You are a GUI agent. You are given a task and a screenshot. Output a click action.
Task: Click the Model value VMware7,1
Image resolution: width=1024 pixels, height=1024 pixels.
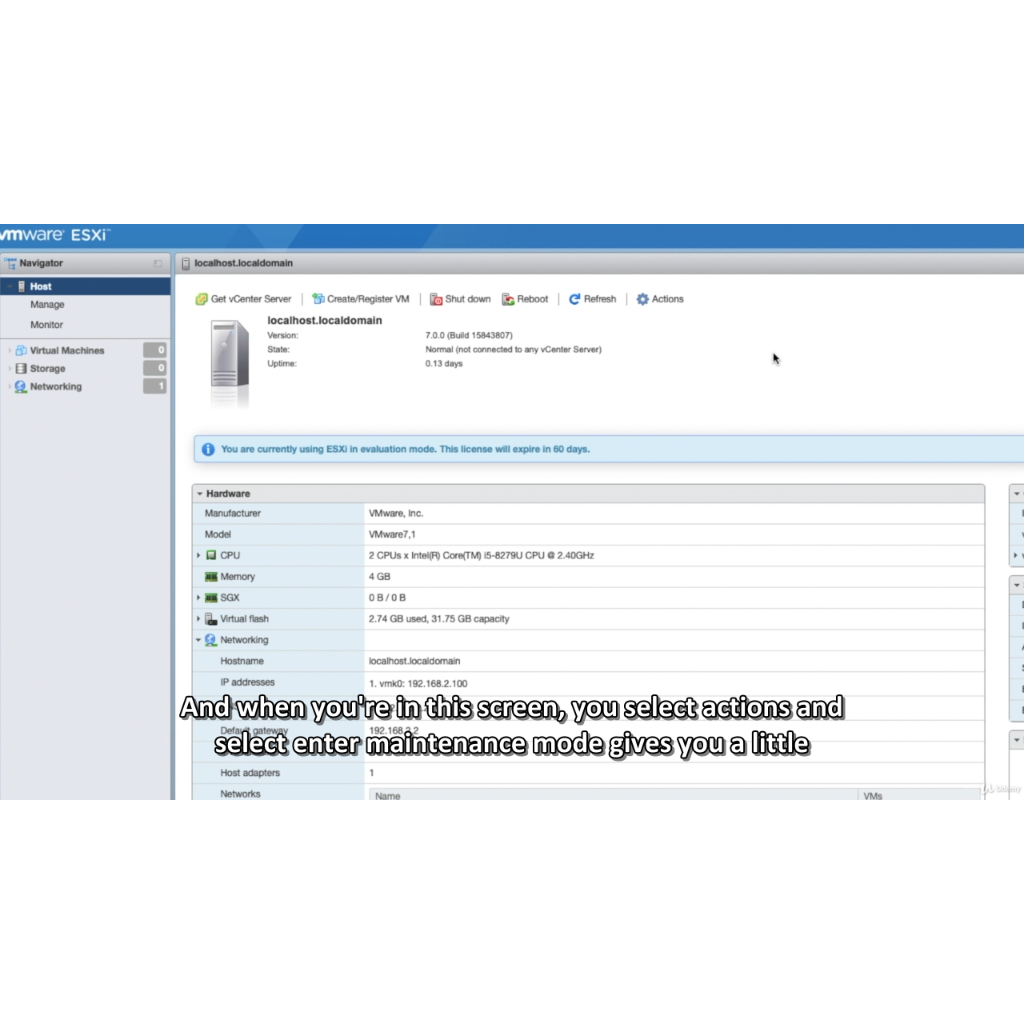tap(392, 534)
